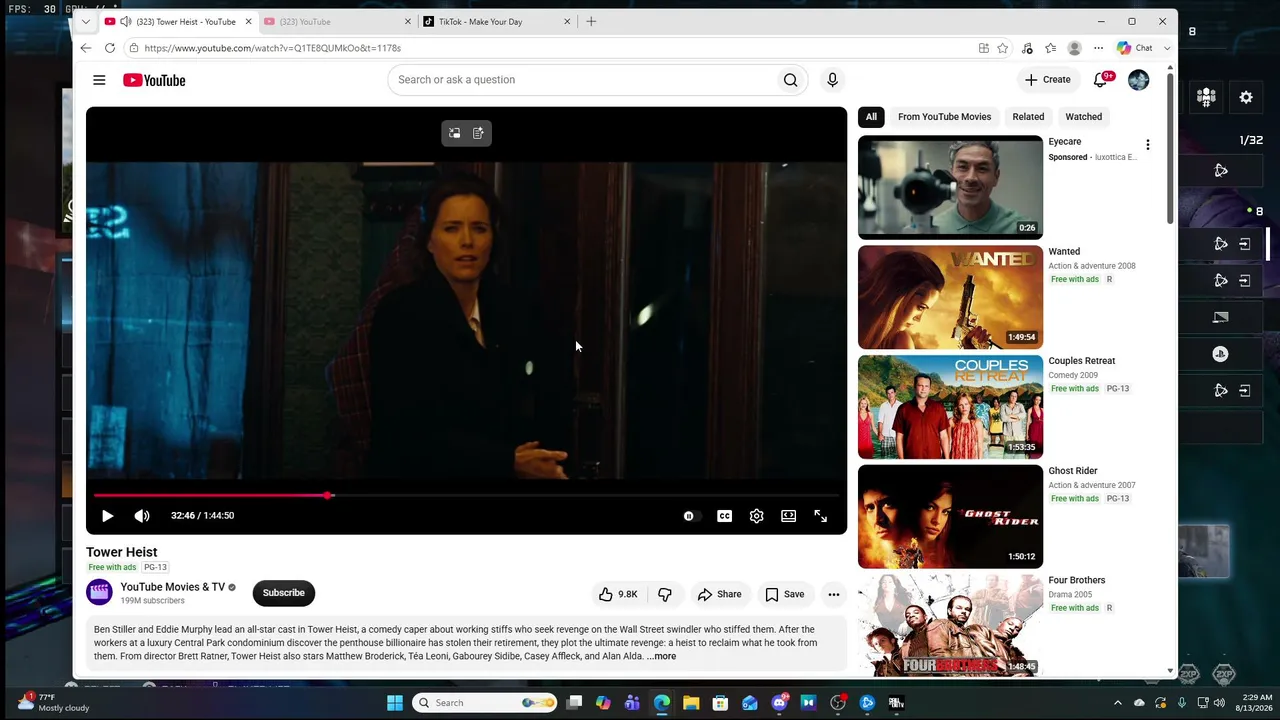
Task: Toggle the autoplay switch in player
Action: click(689, 516)
